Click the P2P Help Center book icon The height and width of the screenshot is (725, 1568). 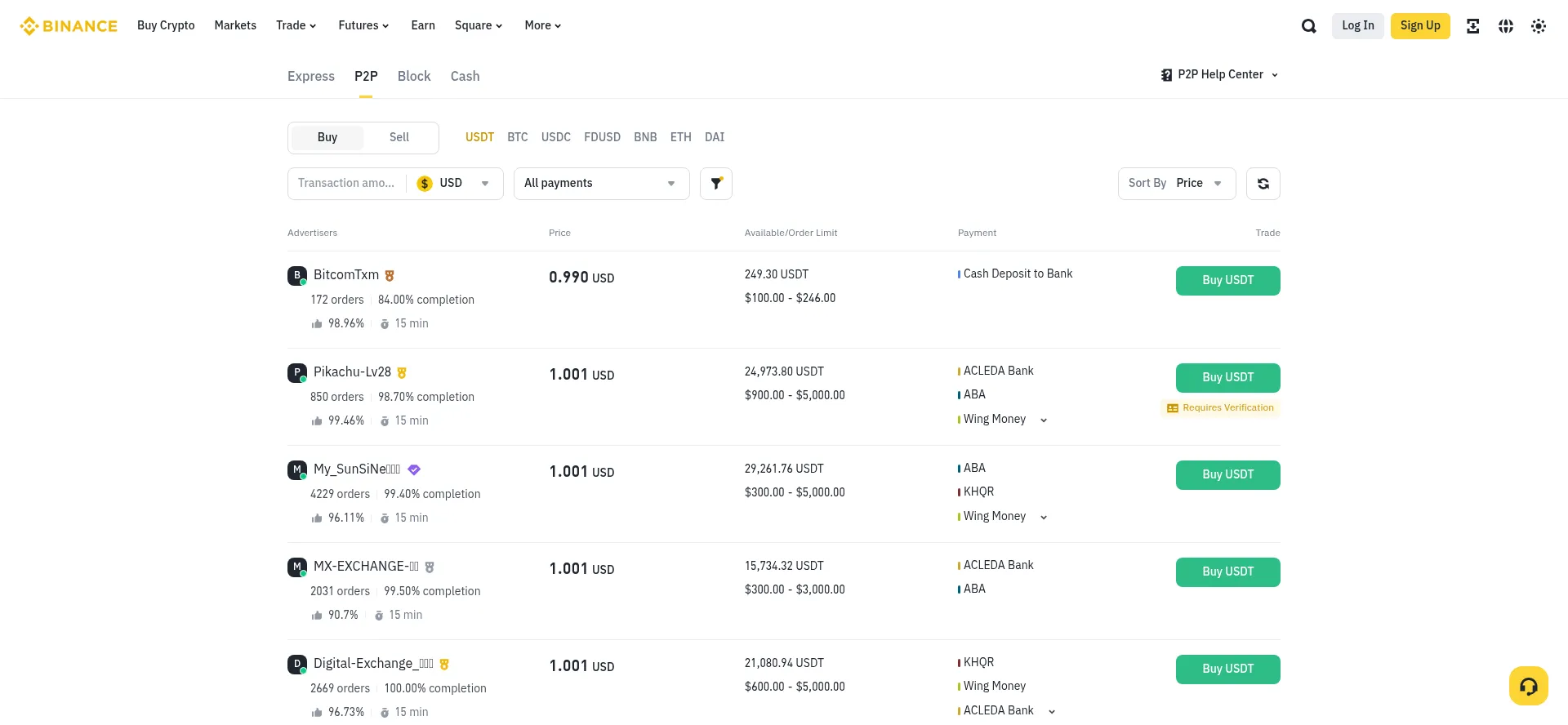point(1166,75)
